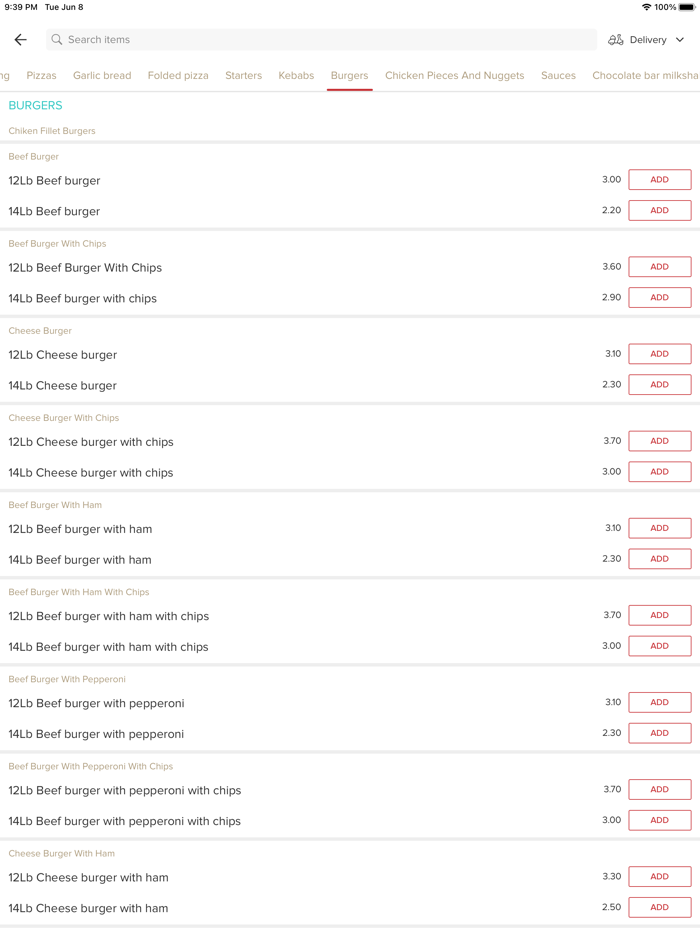This screenshot has width=700, height=934.
Task: Select the Kebabs tab
Action: point(296,75)
